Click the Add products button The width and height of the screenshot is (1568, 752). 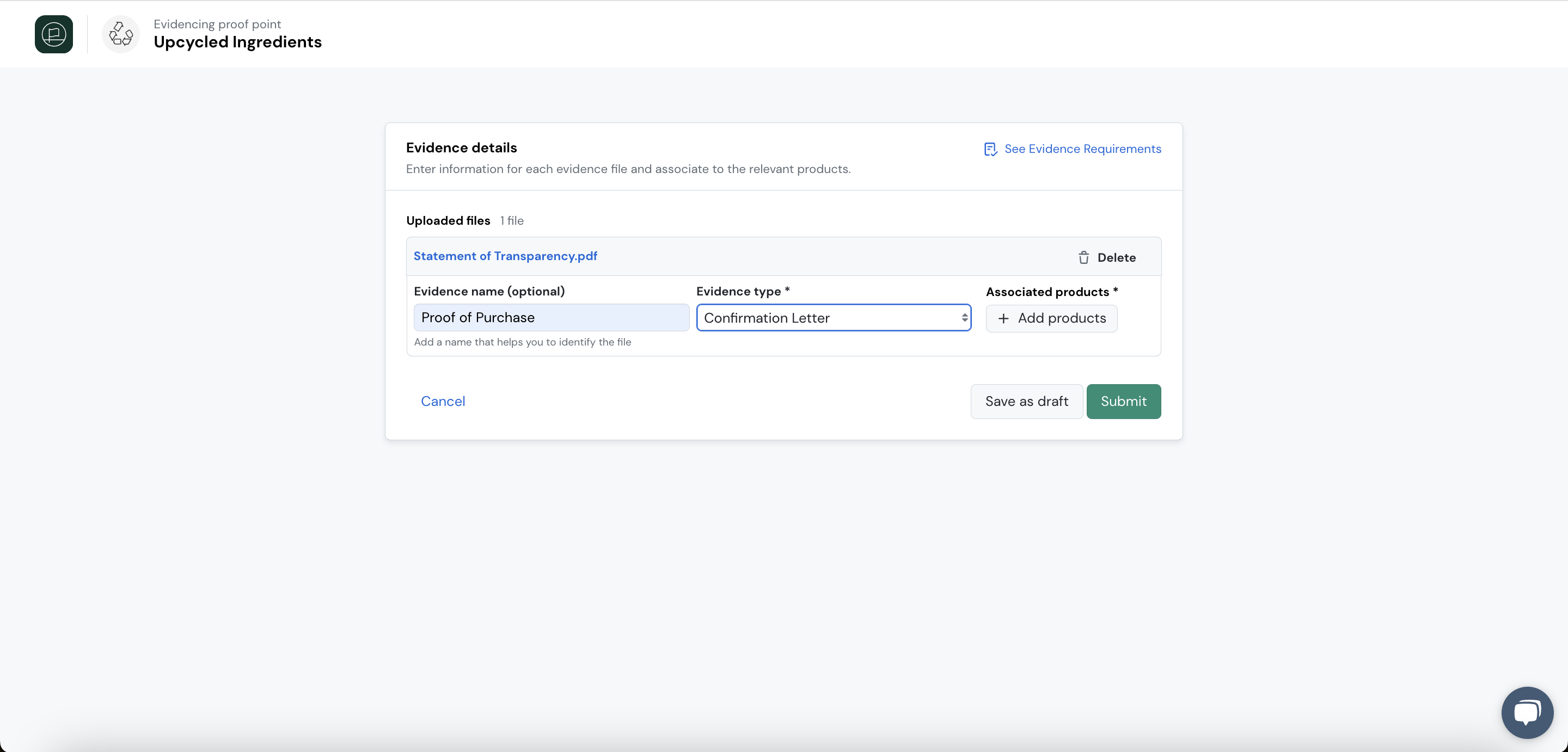point(1051,318)
